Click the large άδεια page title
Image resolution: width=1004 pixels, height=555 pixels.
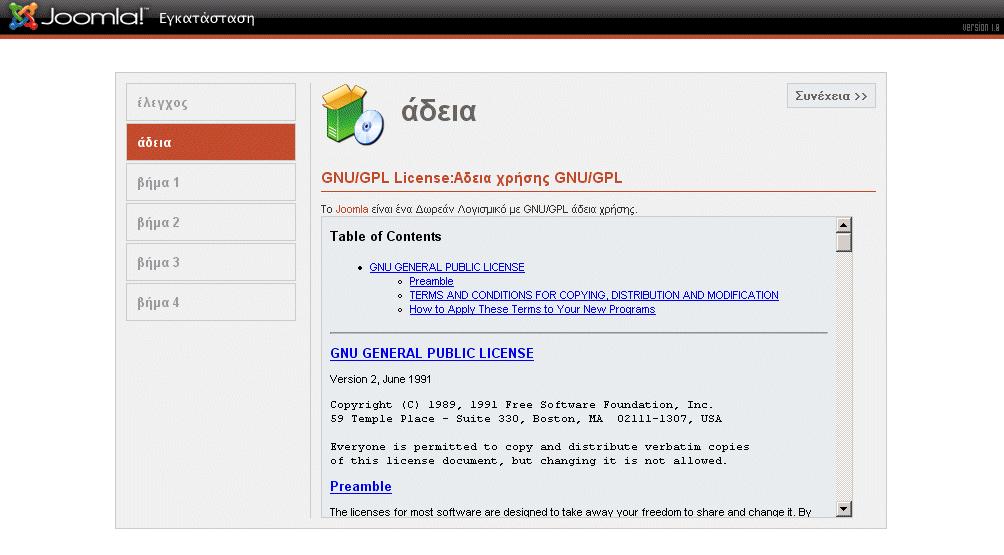click(x=439, y=111)
